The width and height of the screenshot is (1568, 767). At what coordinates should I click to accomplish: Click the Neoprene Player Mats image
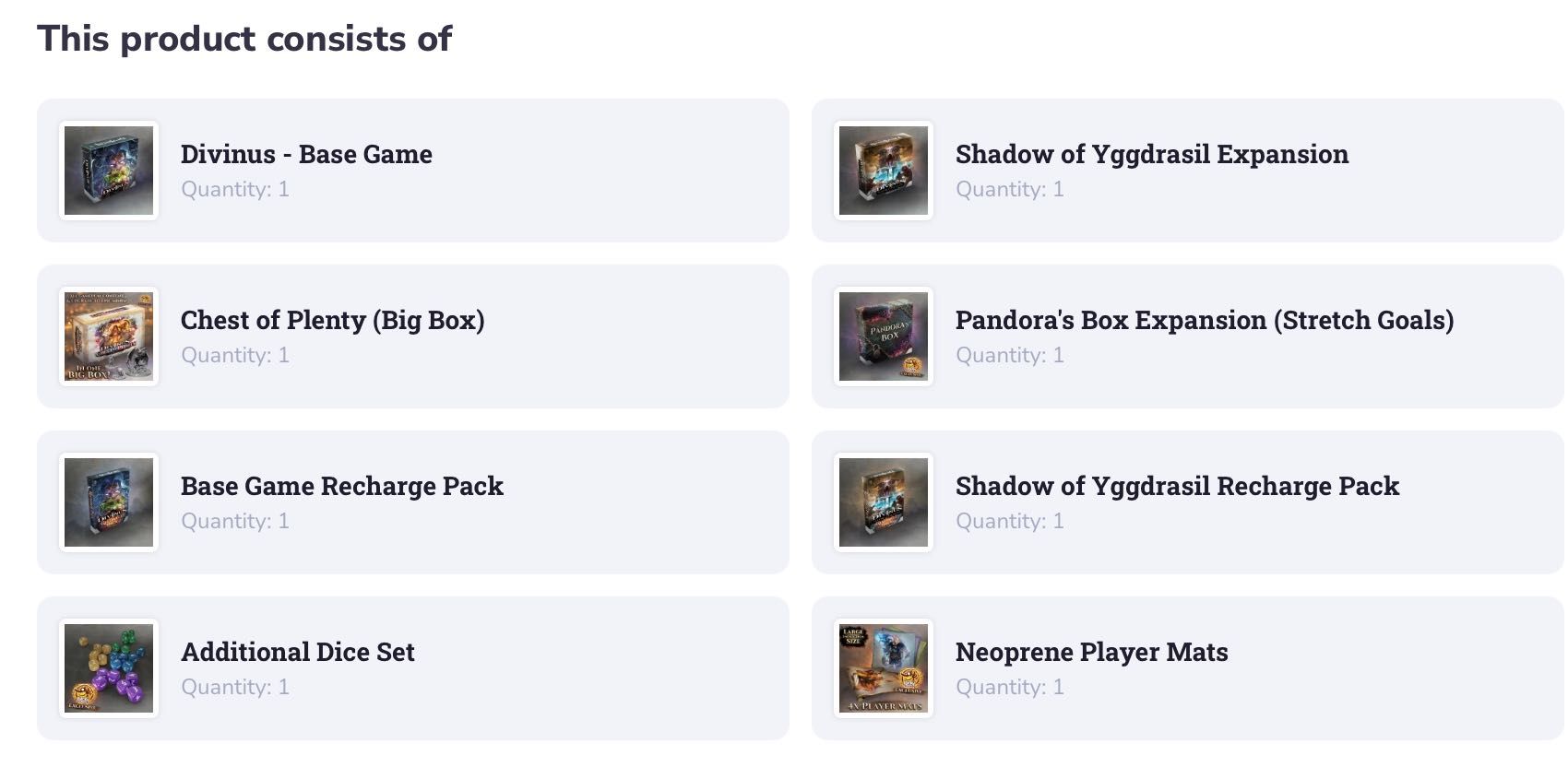(x=884, y=668)
